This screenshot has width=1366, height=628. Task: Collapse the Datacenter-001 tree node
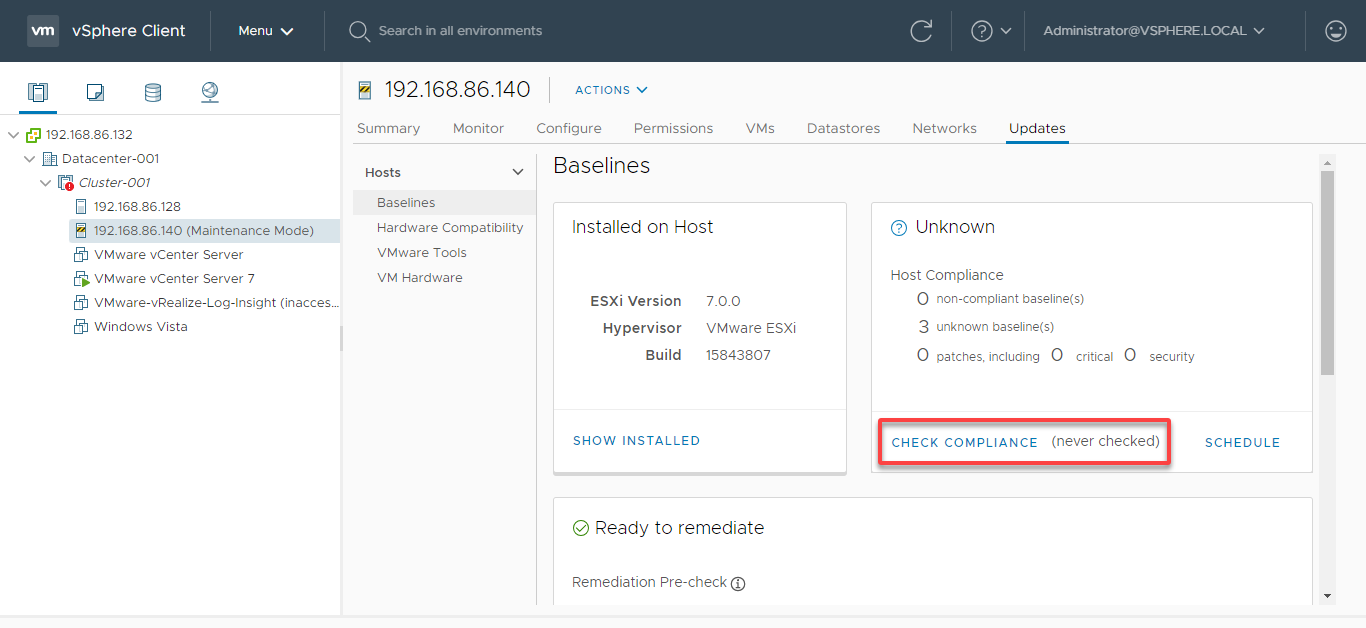coord(29,159)
